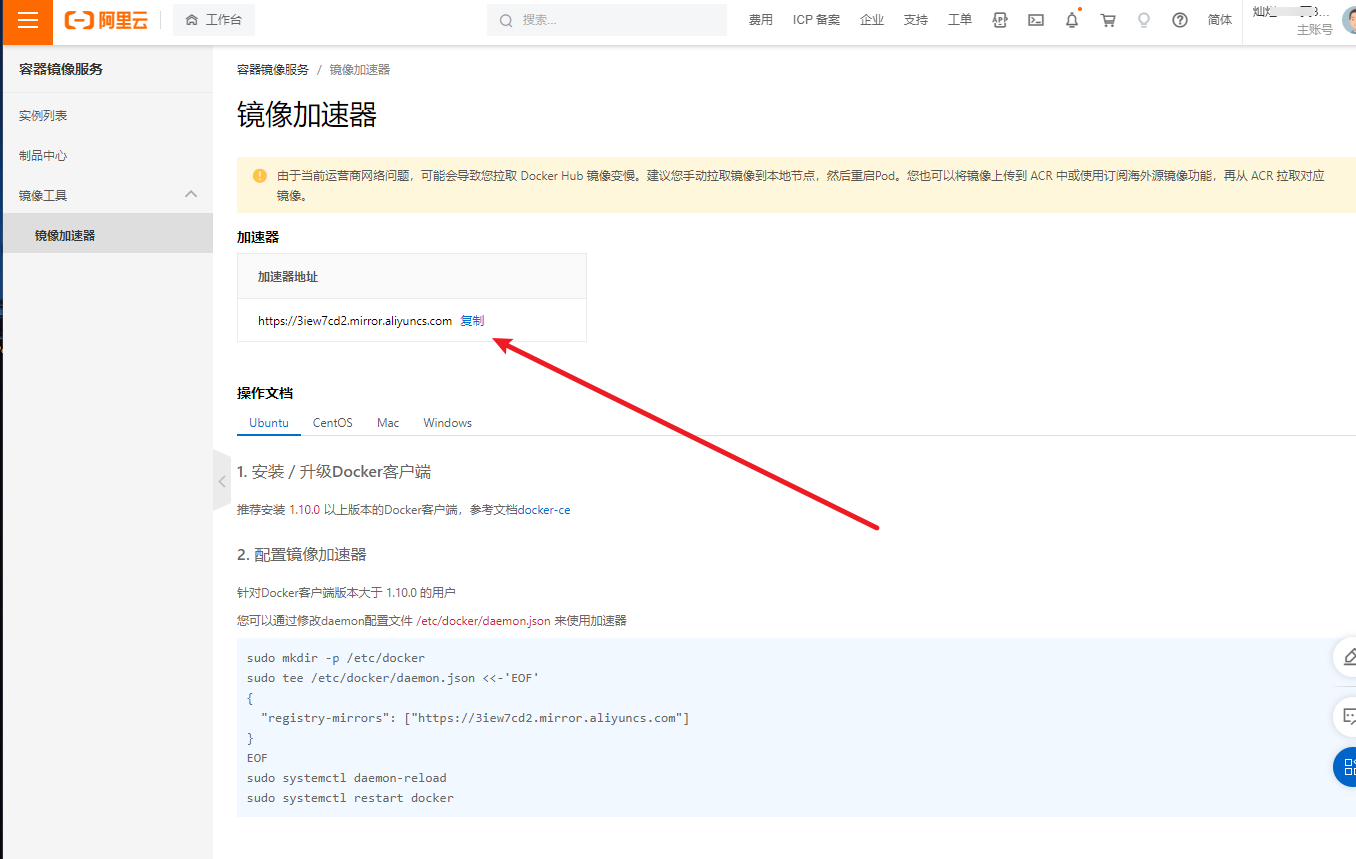Click the warning icon in the notice banner
Screen dimensions: 1356x859
pyautogui.click(x=260, y=176)
